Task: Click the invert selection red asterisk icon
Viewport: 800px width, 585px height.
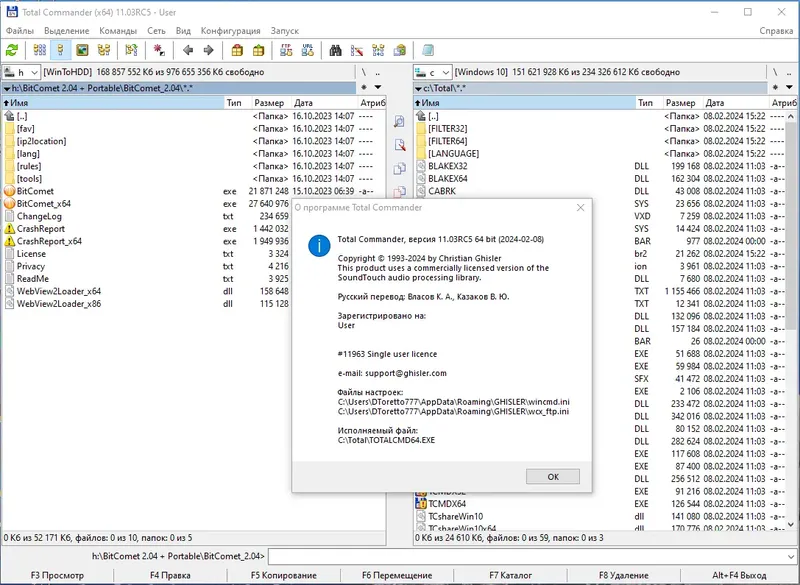Action: click(x=159, y=50)
